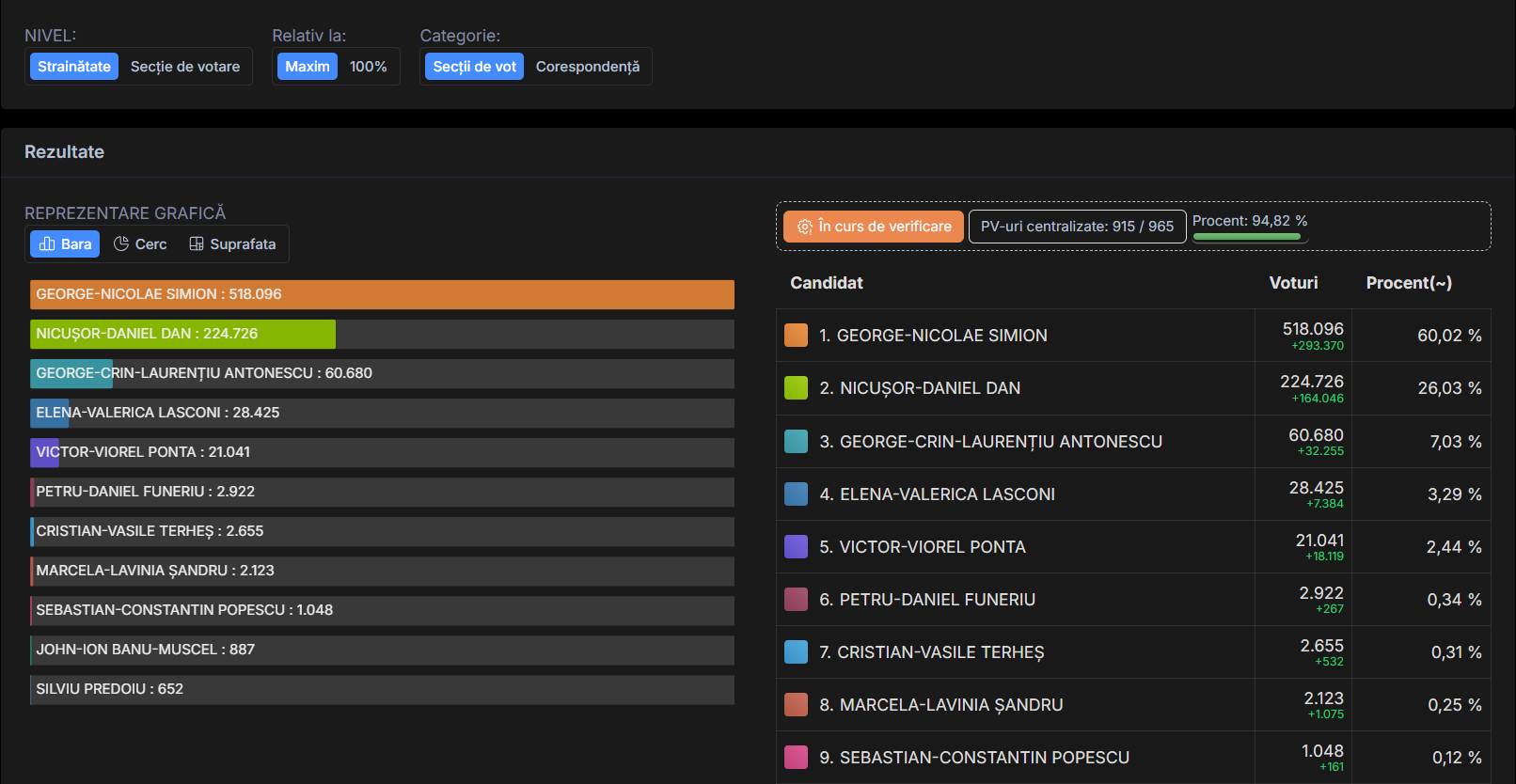Set relative scale to Maxim

[x=308, y=67]
